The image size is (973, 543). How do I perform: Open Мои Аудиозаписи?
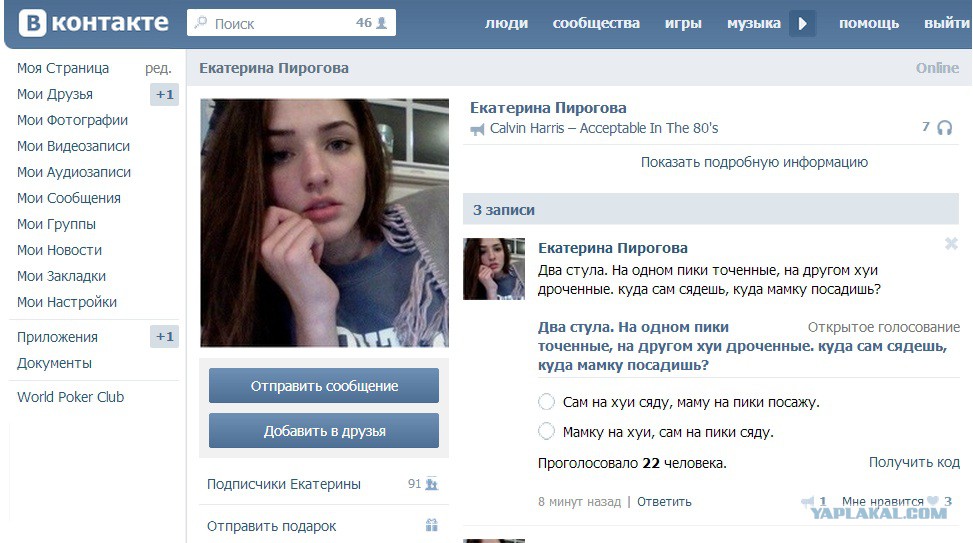pos(74,173)
